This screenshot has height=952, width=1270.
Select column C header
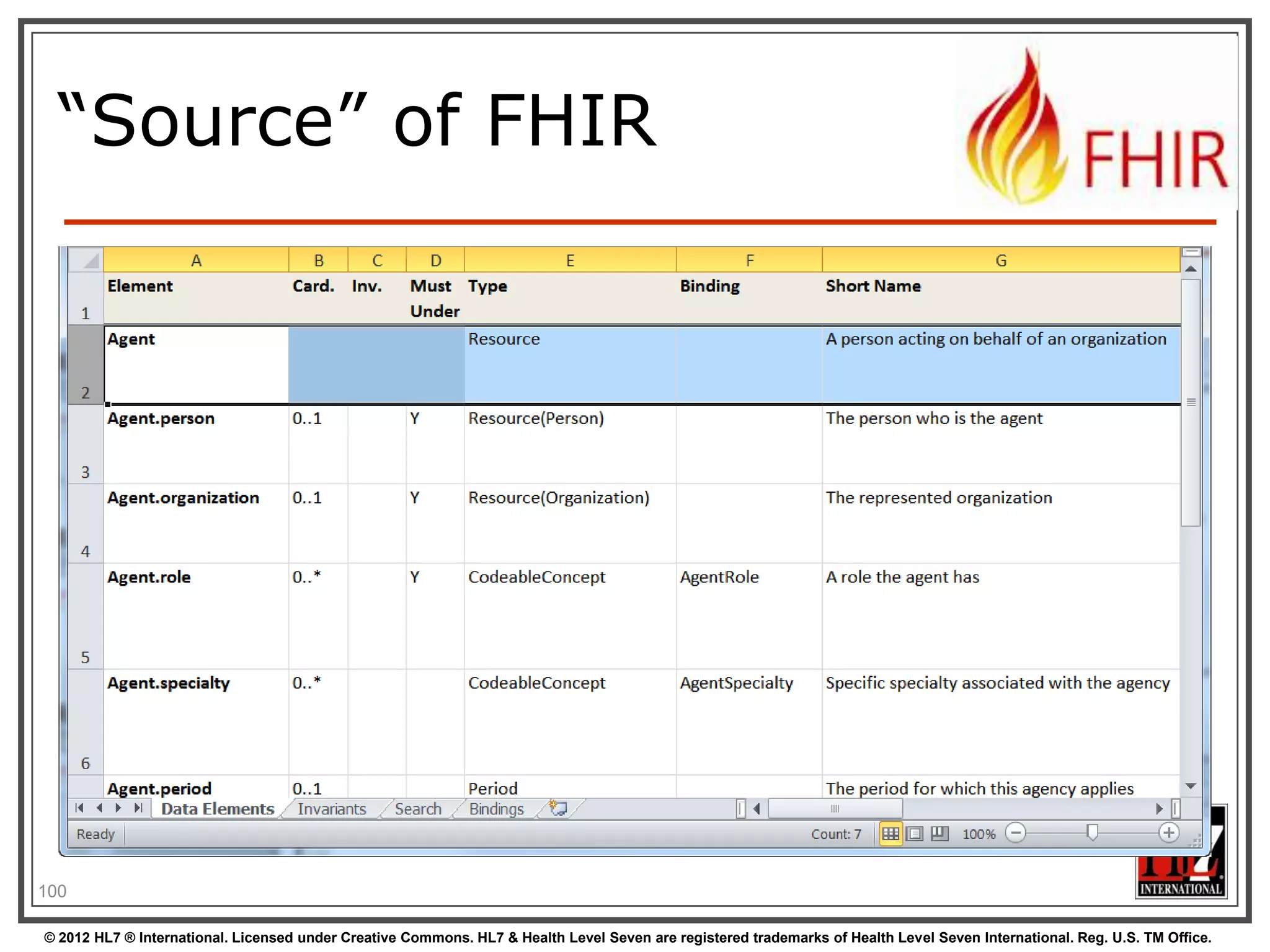(x=377, y=260)
